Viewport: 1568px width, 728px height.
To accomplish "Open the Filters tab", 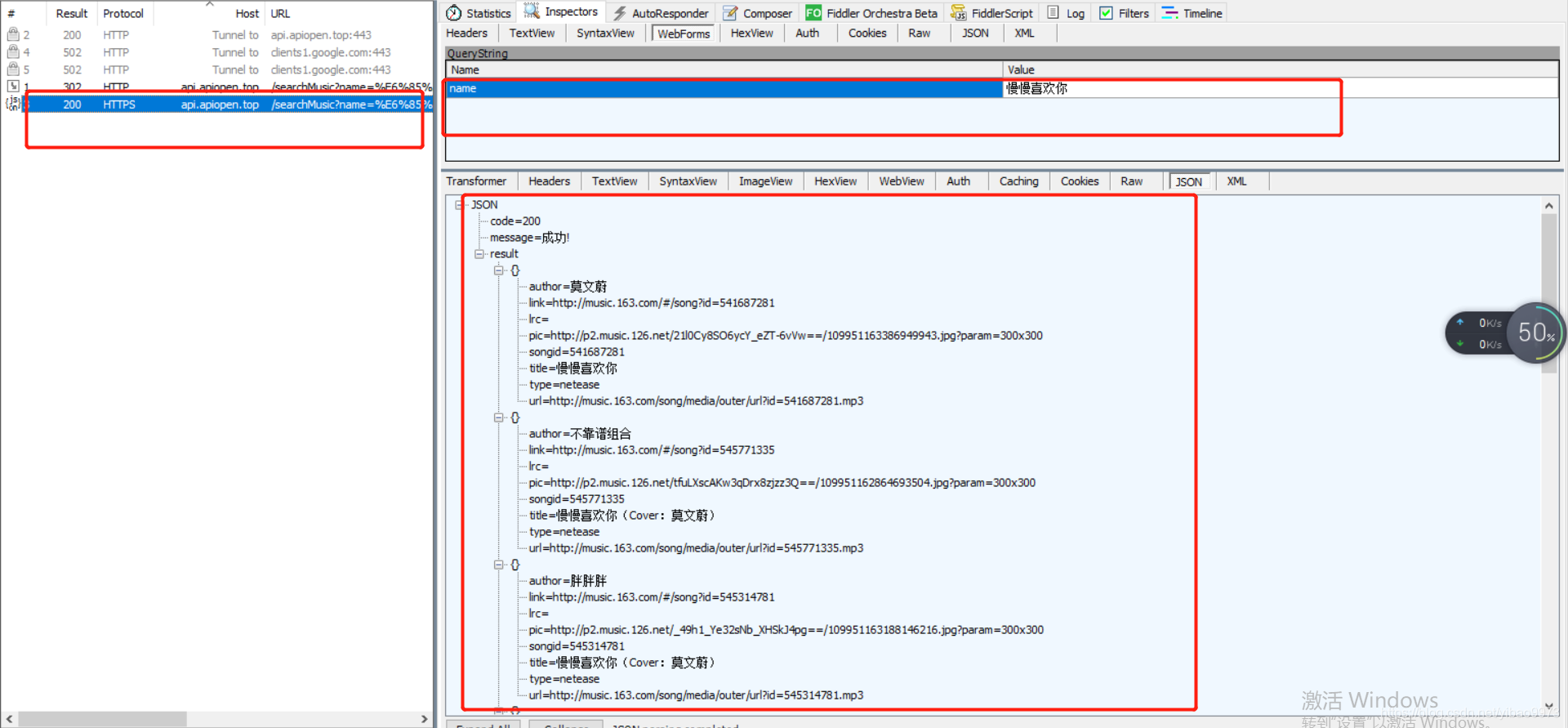I will (1124, 13).
